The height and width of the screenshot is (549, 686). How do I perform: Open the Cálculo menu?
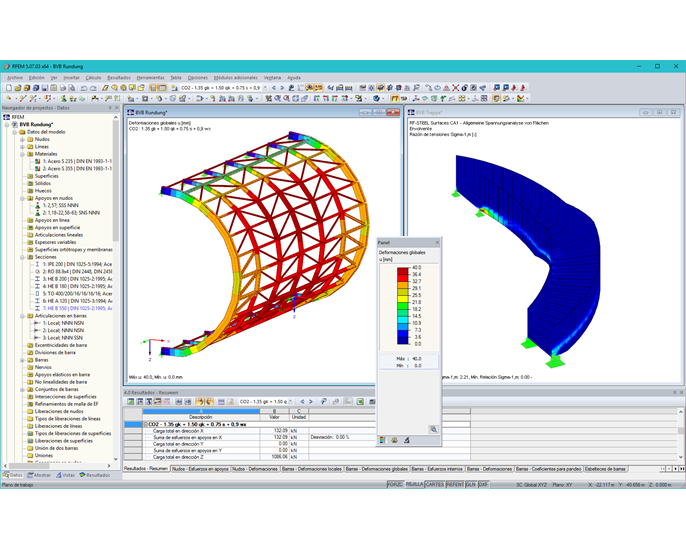click(93, 77)
